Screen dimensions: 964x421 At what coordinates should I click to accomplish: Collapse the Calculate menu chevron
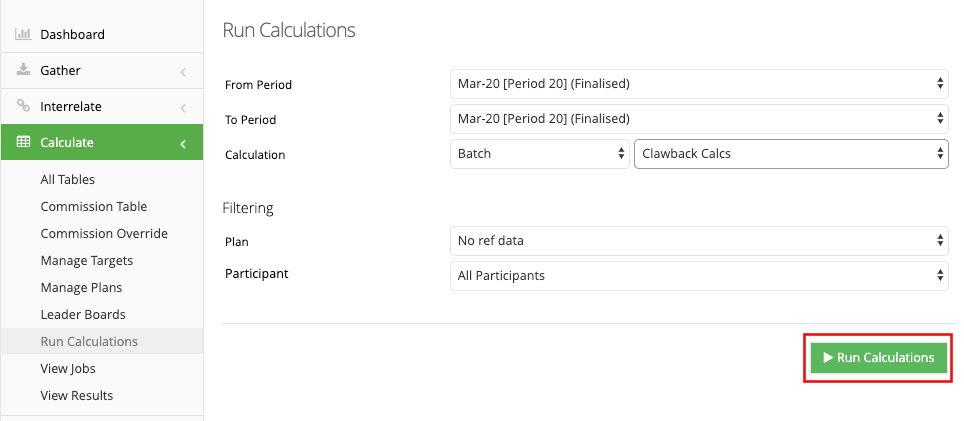pyautogui.click(x=183, y=144)
